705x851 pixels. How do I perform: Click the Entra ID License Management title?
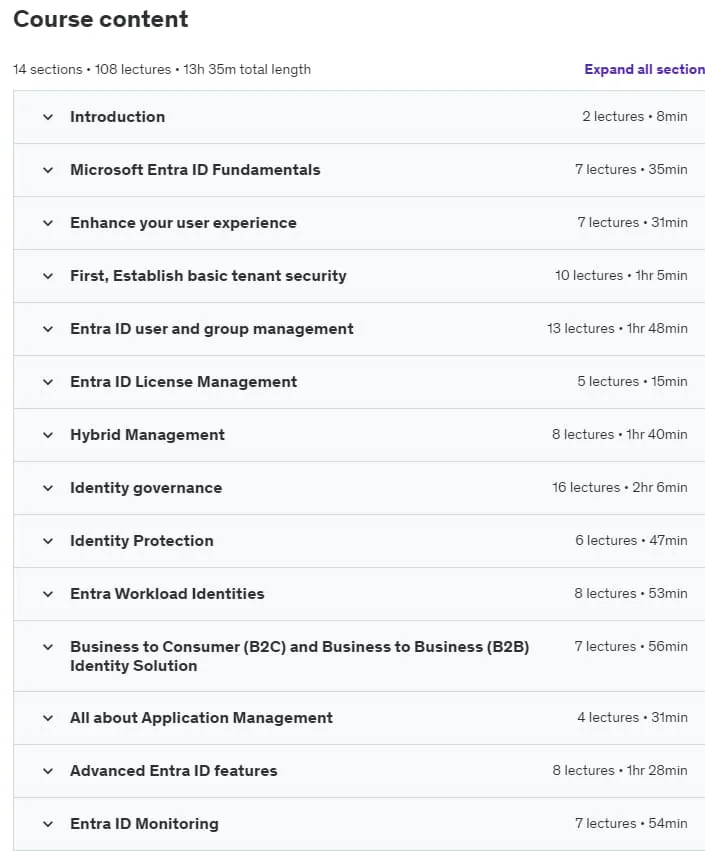click(183, 382)
